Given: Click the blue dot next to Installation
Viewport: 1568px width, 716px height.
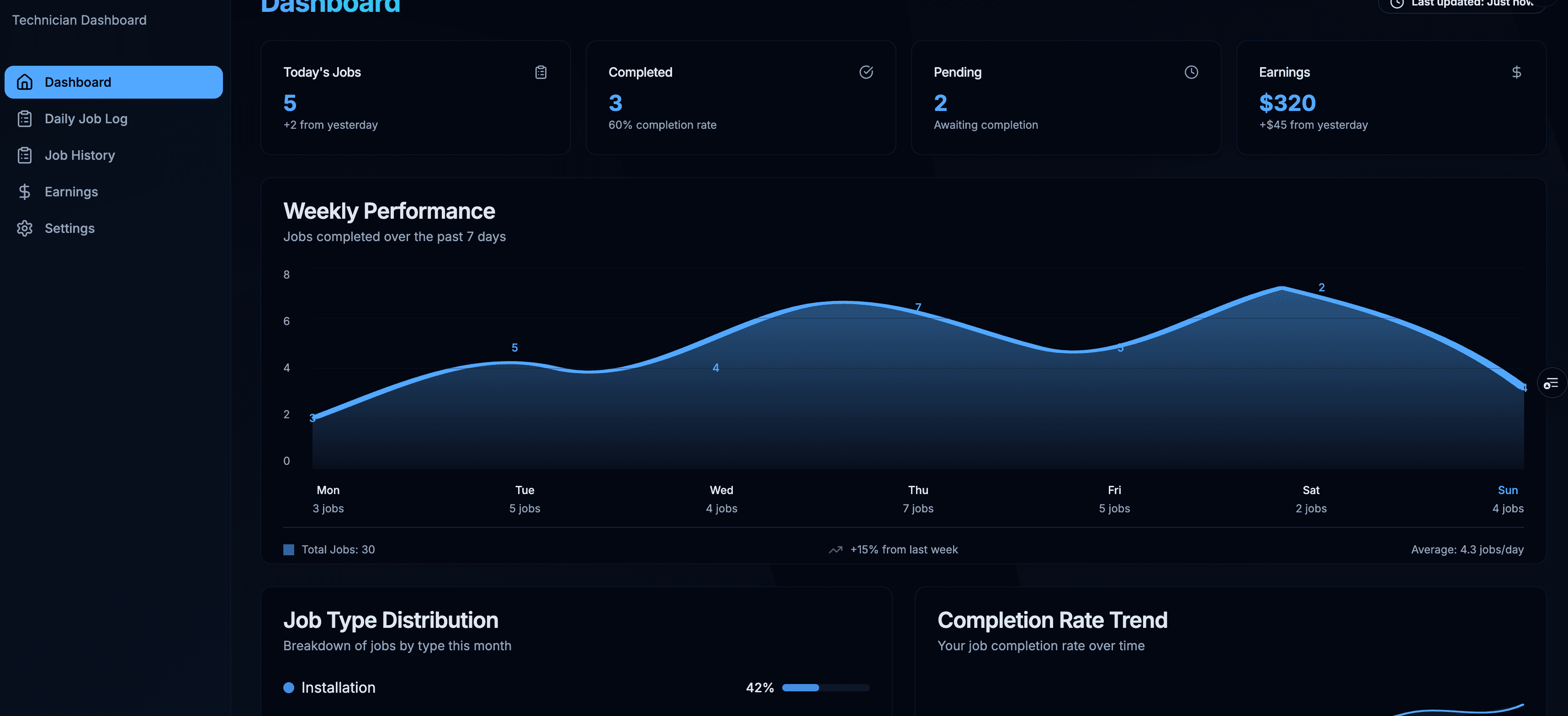Looking at the screenshot, I should tap(289, 688).
